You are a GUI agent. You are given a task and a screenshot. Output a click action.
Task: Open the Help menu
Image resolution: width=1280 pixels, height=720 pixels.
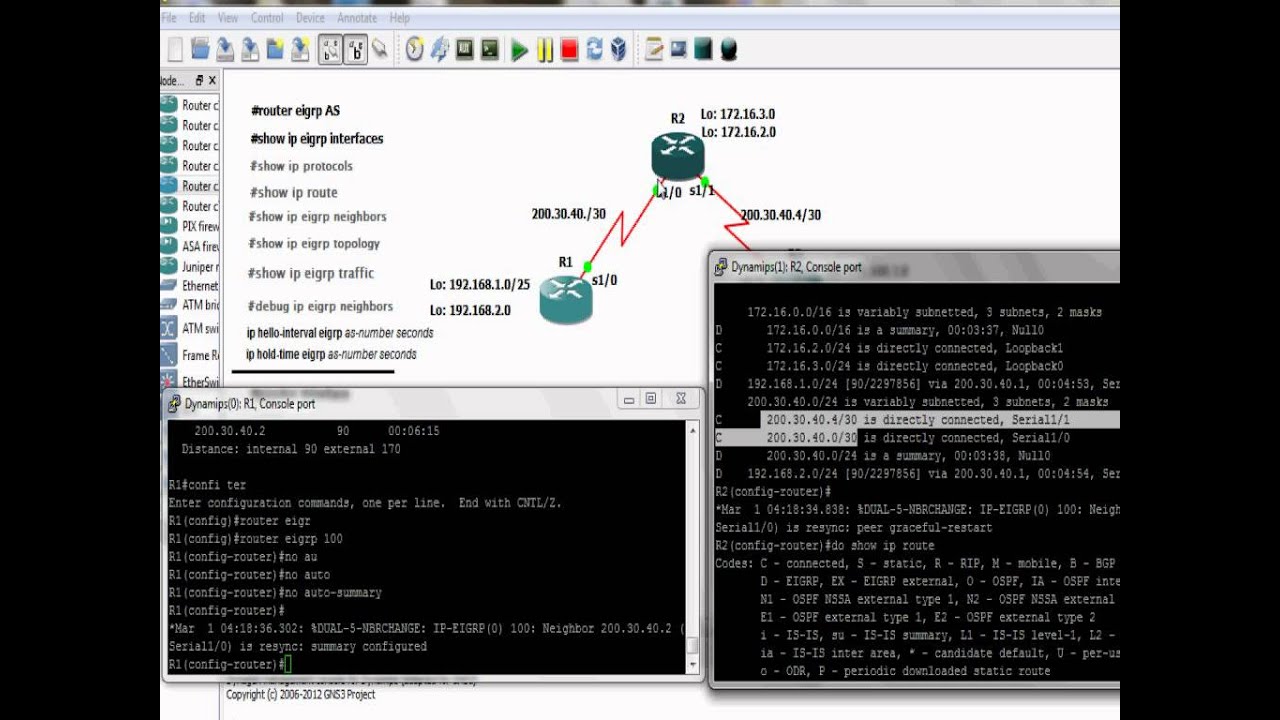(x=400, y=18)
